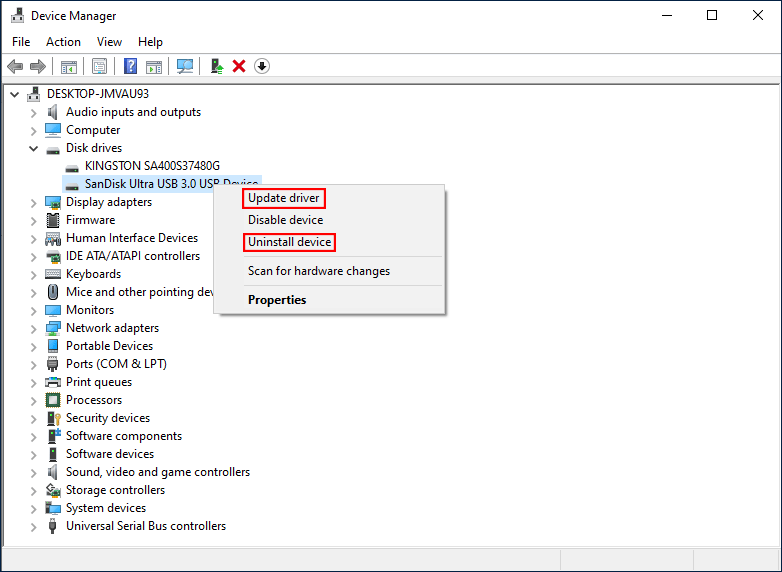
Task: Open the Properties toolbar icon
Action: tap(99, 66)
